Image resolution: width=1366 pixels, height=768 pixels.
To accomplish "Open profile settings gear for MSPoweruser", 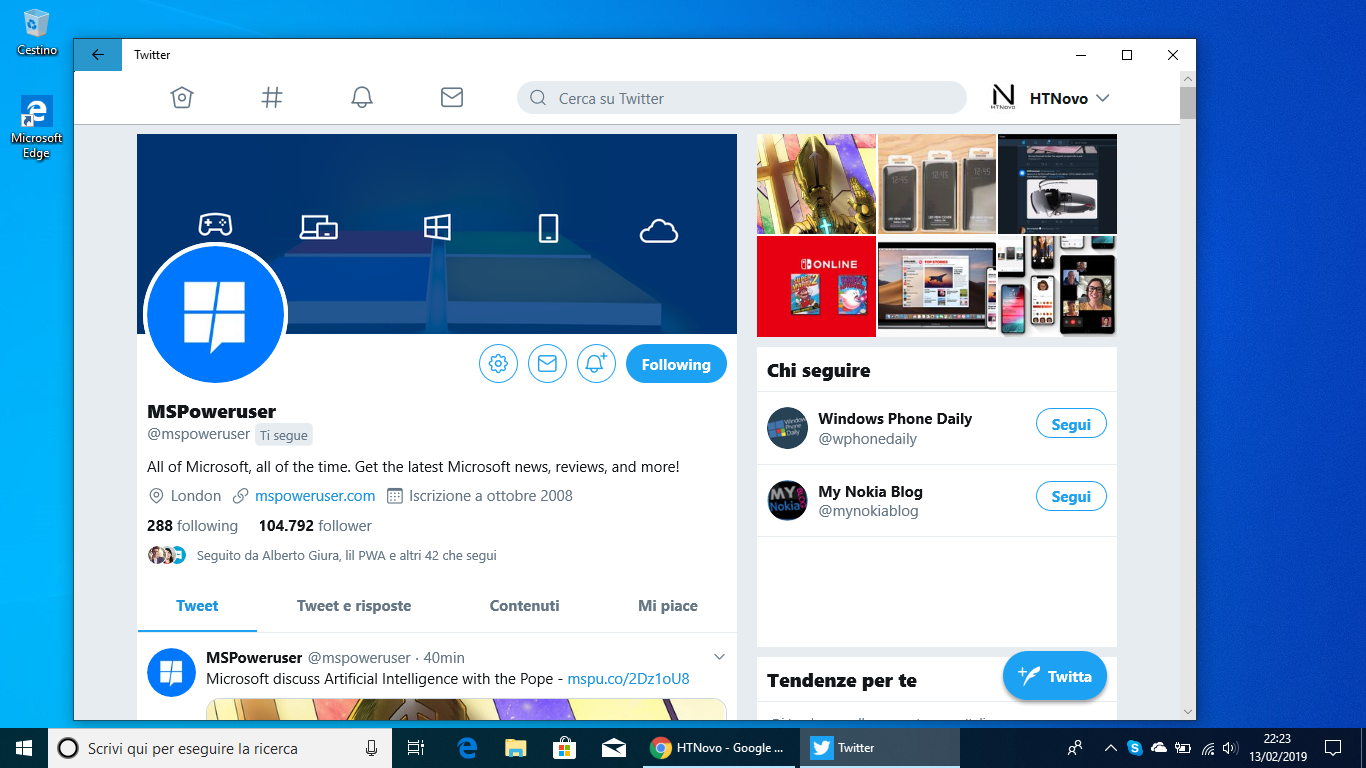I will (498, 364).
